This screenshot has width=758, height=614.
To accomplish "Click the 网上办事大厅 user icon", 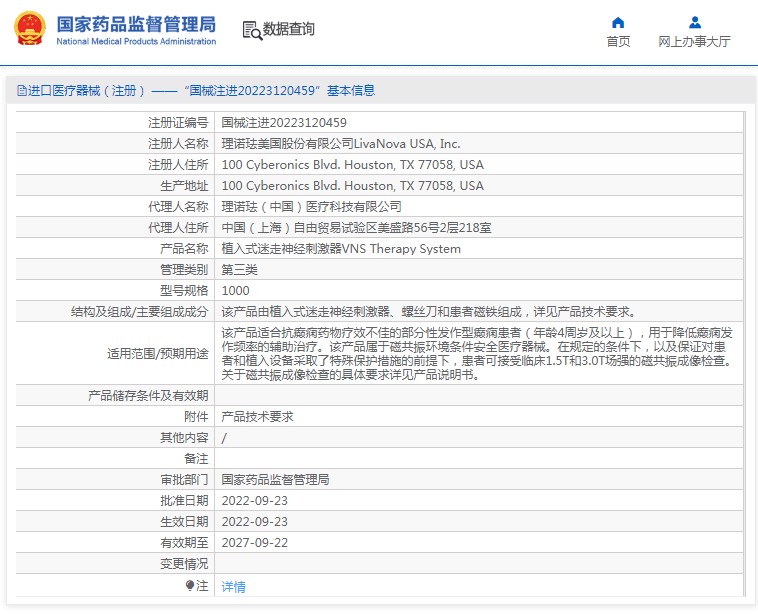I will (695, 22).
